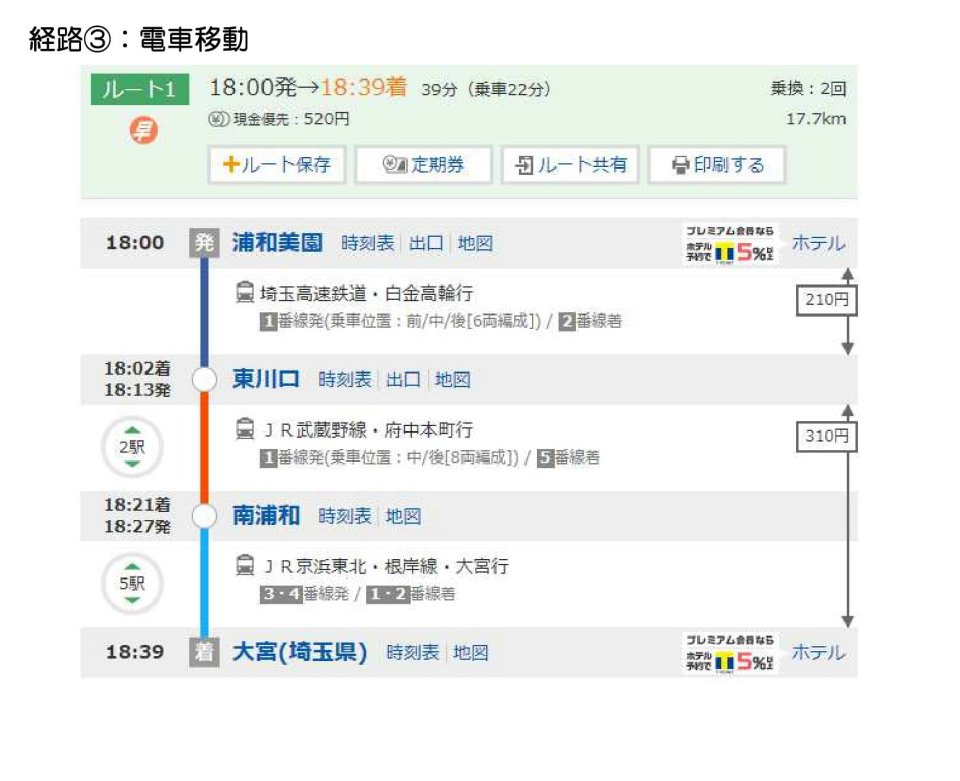Click the 着 arrival marker at 大宮

[x=203, y=652]
